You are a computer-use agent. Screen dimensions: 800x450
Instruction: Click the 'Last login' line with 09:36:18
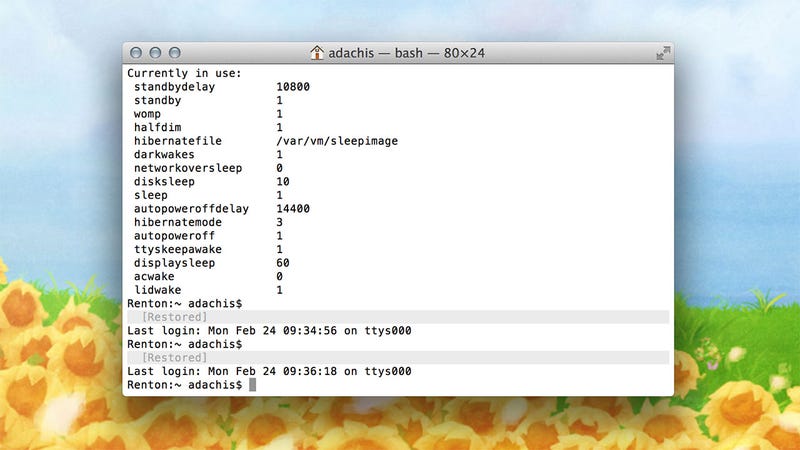tap(269, 371)
